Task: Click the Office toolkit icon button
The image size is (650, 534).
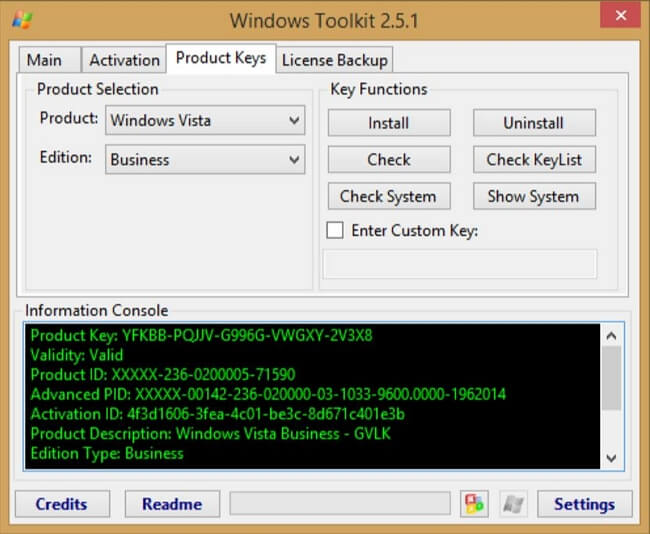Action: click(474, 504)
